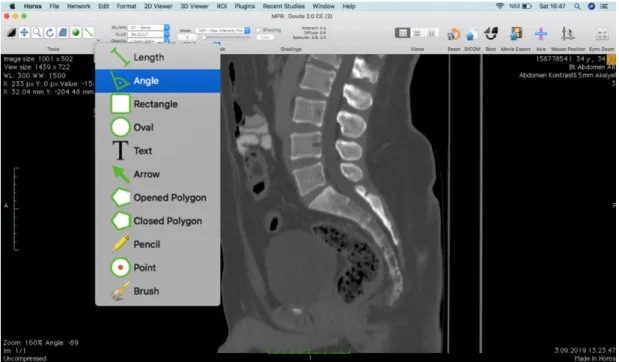Open the ROI menu in menu bar
Screen dimensions: 619x362
point(221,6)
